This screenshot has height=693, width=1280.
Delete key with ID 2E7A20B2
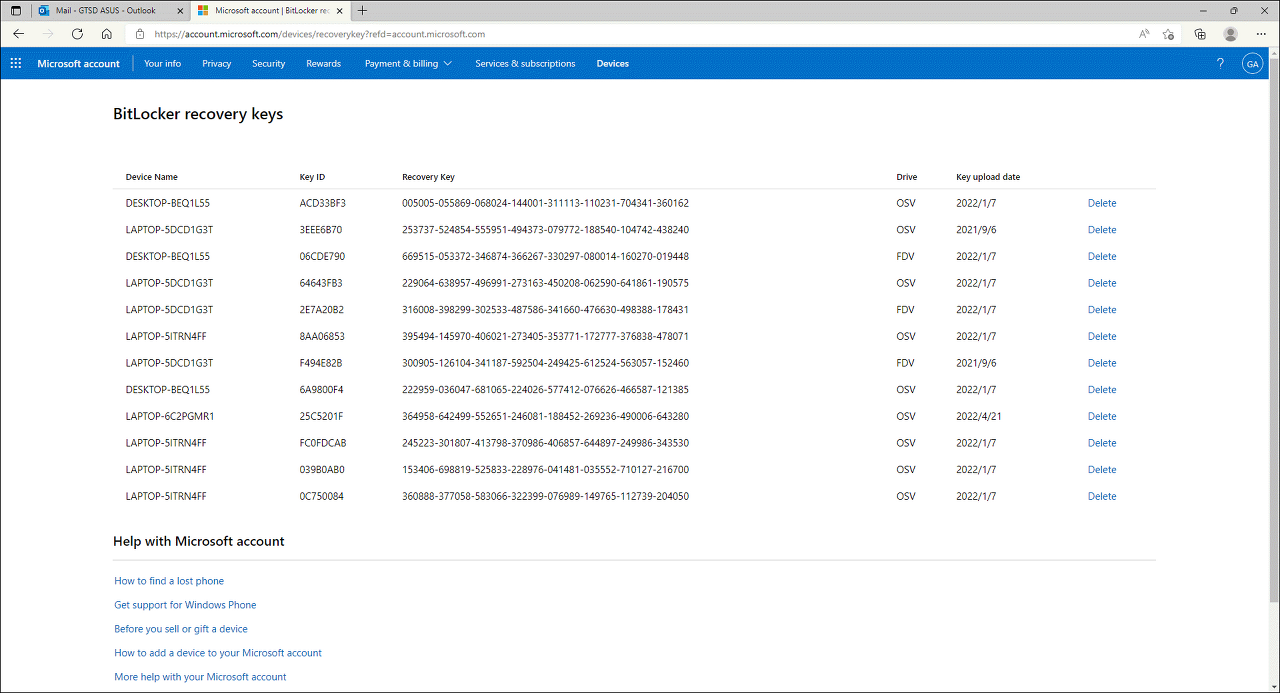click(x=1102, y=310)
